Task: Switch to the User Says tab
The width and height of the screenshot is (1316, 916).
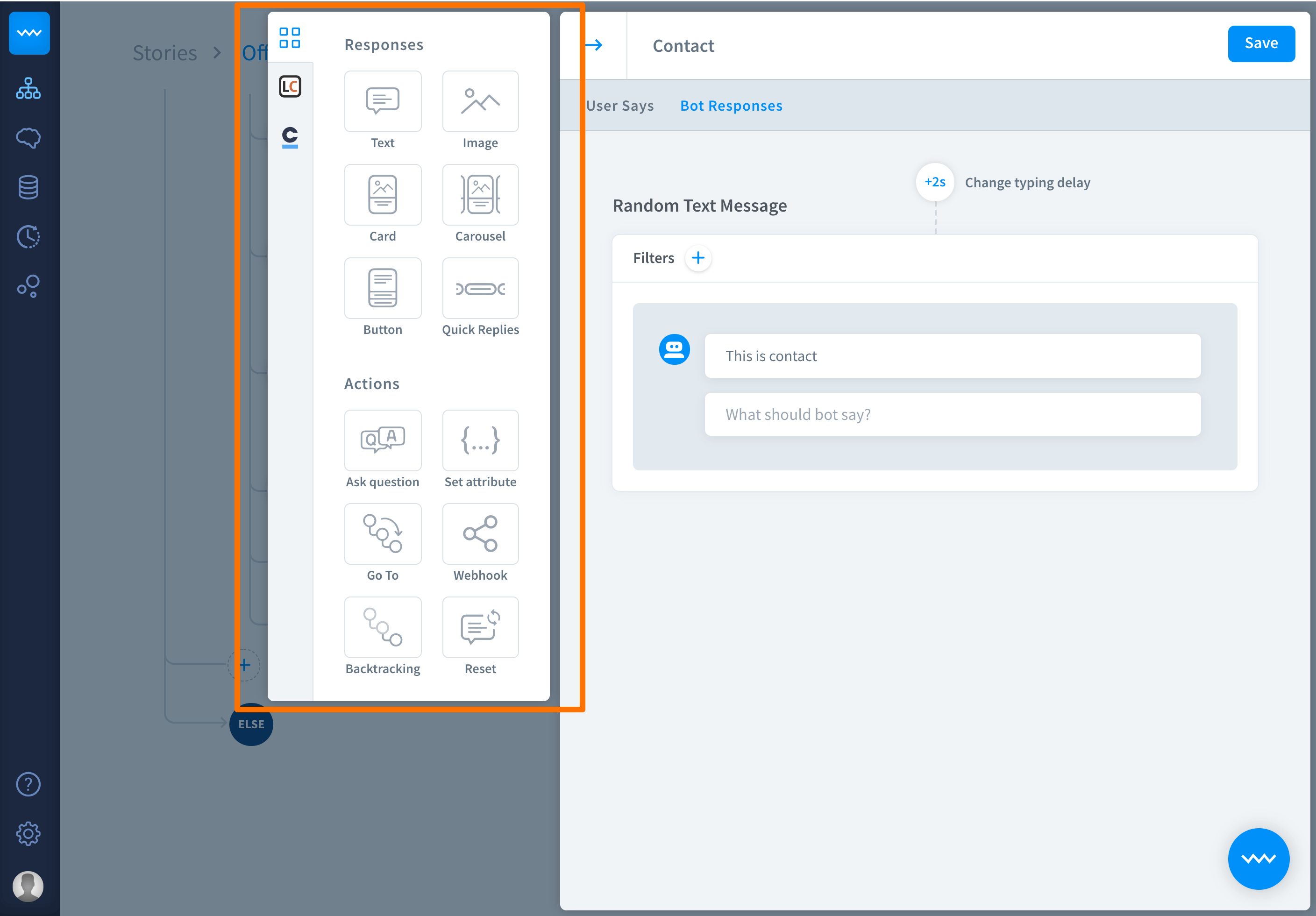Action: point(619,106)
